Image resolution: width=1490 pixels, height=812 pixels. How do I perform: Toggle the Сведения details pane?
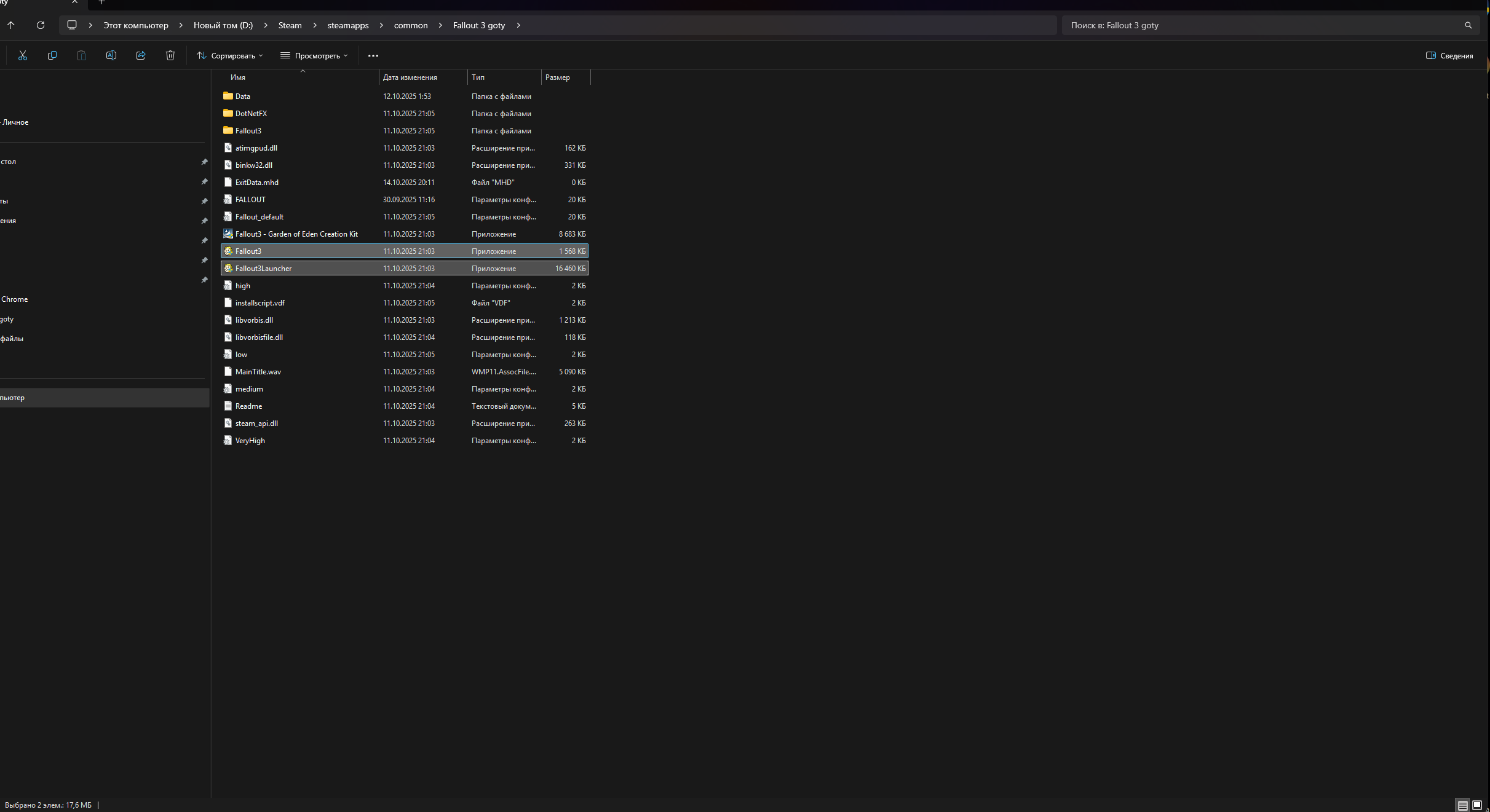click(1449, 55)
